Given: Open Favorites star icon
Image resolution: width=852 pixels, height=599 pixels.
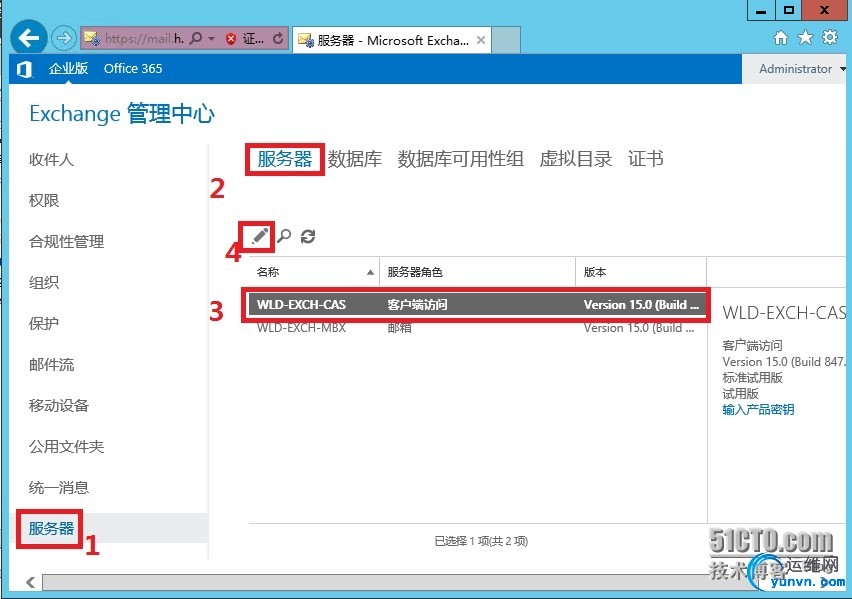Looking at the screenshot, I should [805, 38].
